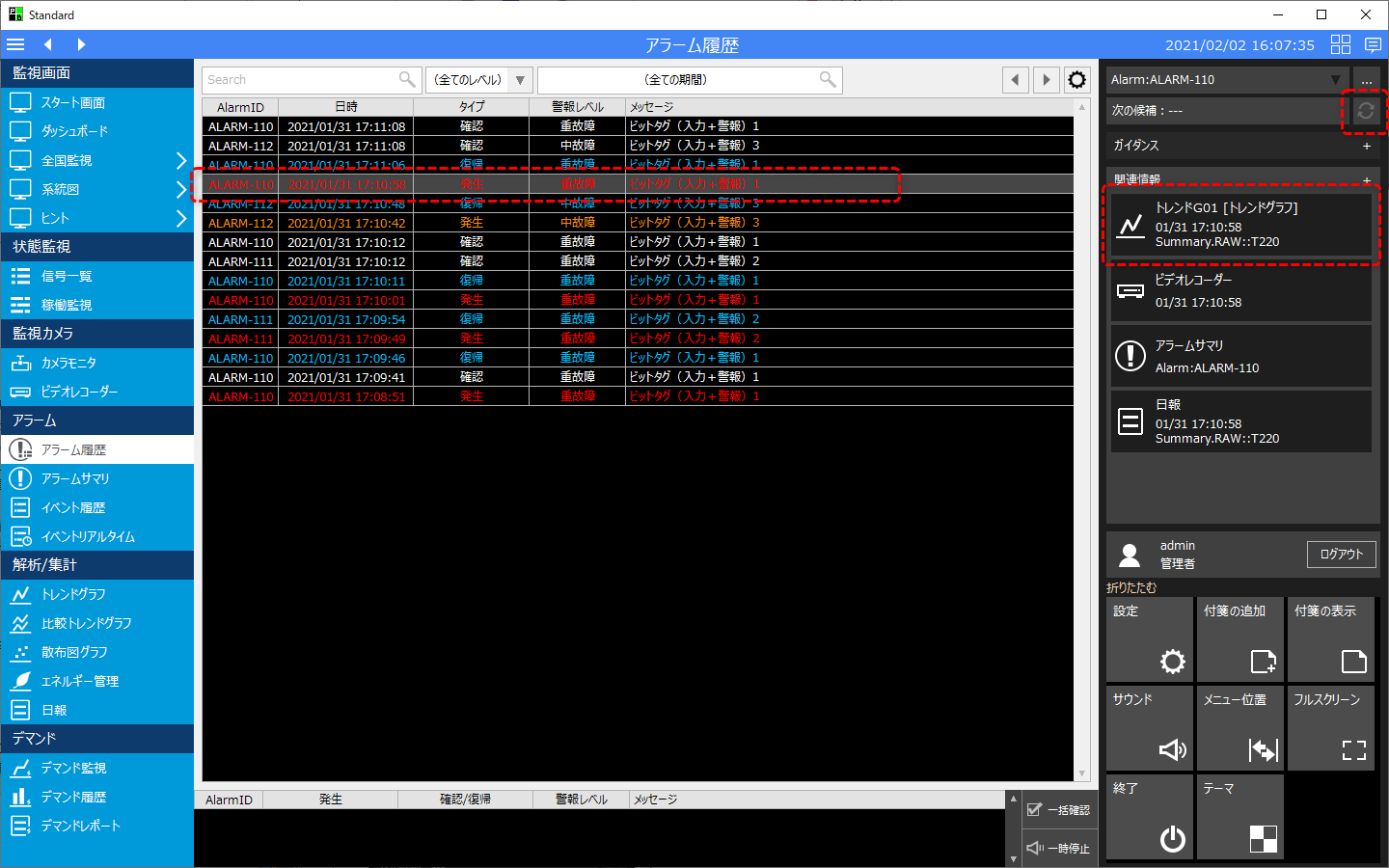The width and height of the screenshot is (1389, 868).
Task: Open the 全てのレベル level dropdown
Action: pyautogui.click(x=479, y=80)
